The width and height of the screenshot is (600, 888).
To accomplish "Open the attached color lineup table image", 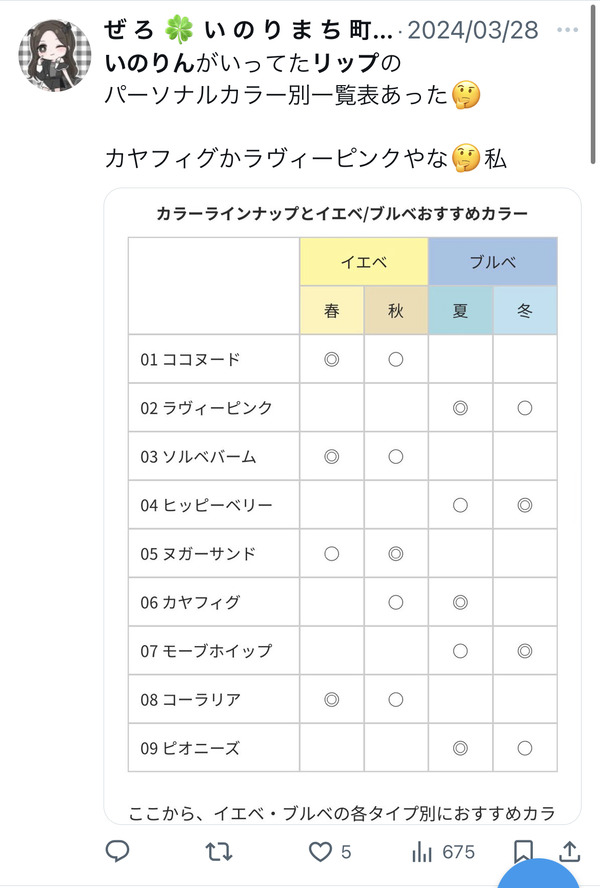I will (x=343, y=506).
